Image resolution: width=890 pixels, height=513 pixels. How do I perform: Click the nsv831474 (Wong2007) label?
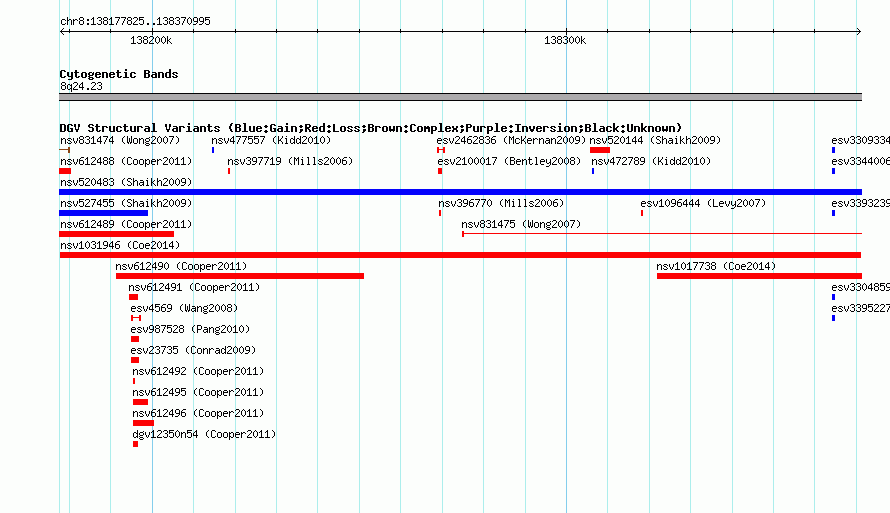pos(120,140)
